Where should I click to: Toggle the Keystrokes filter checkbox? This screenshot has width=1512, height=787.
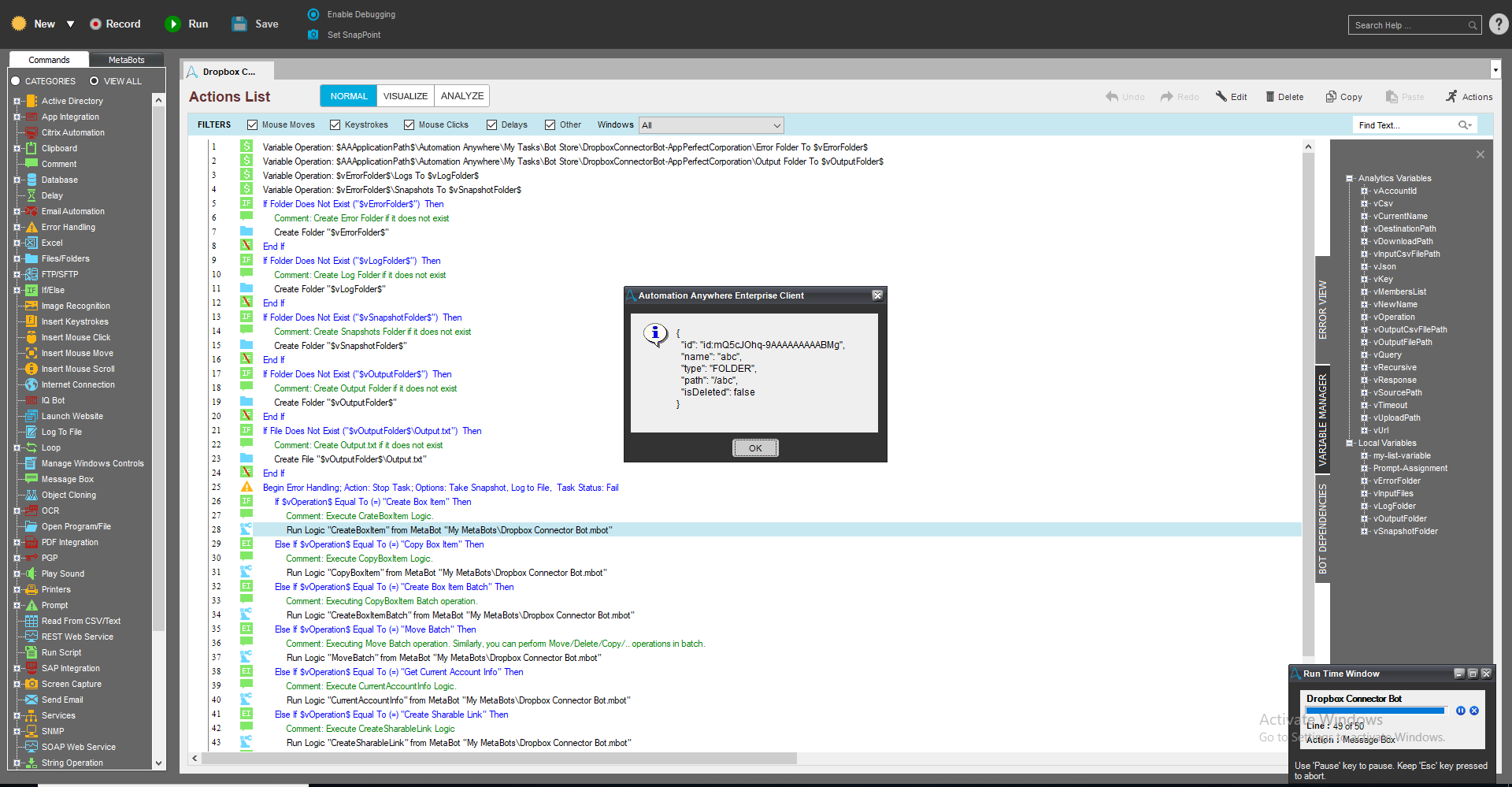[335, 124]
